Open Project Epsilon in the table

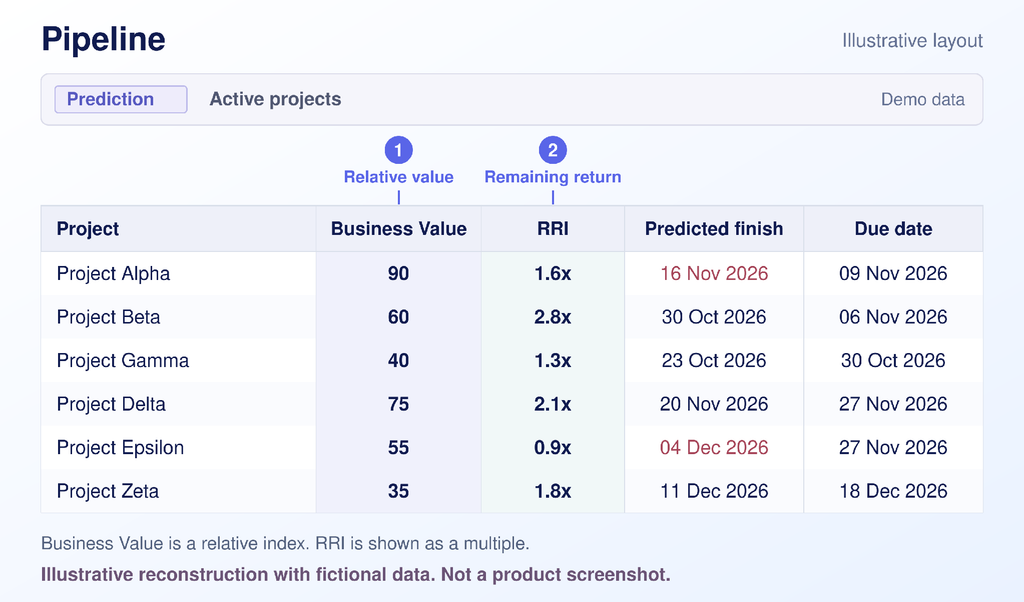(120, 448)
